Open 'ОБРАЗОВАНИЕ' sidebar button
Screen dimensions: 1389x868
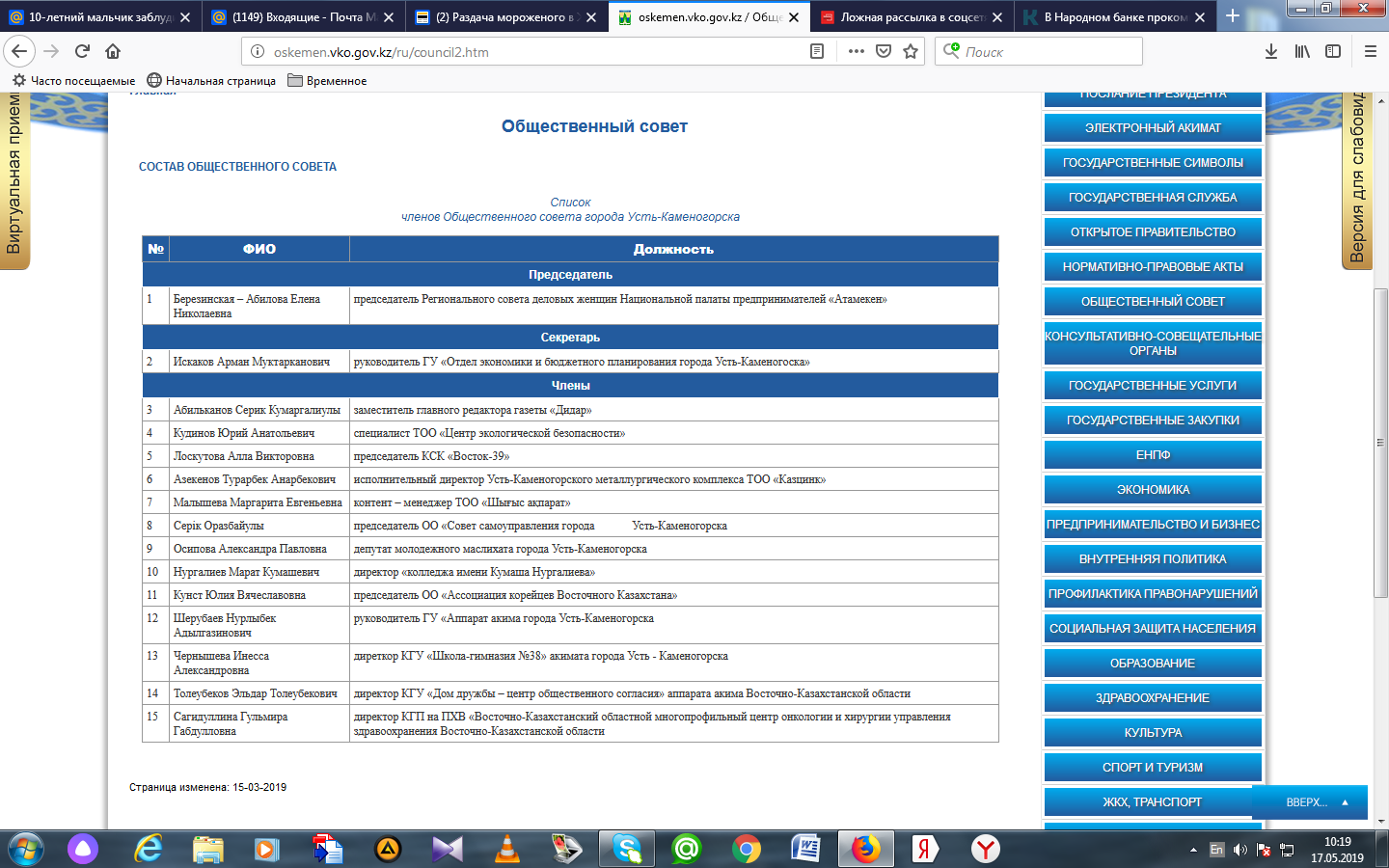point(1153,664)
